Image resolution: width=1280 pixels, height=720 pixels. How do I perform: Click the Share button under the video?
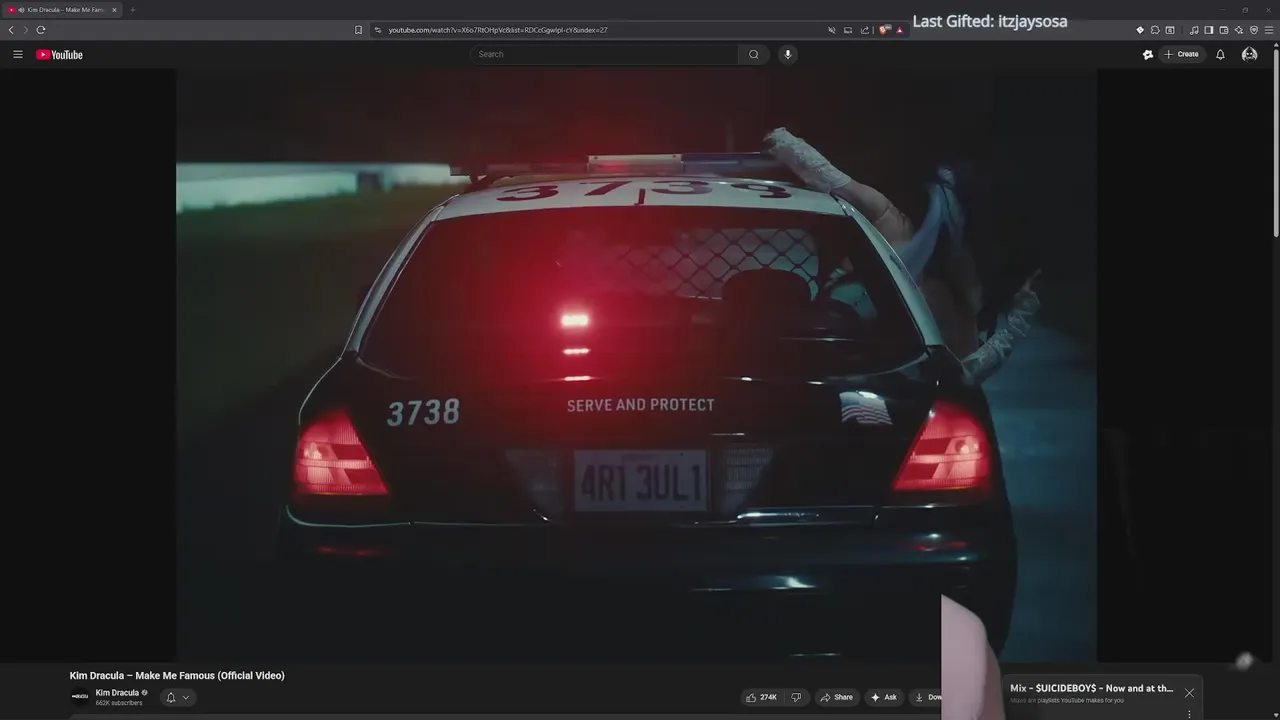837,697
